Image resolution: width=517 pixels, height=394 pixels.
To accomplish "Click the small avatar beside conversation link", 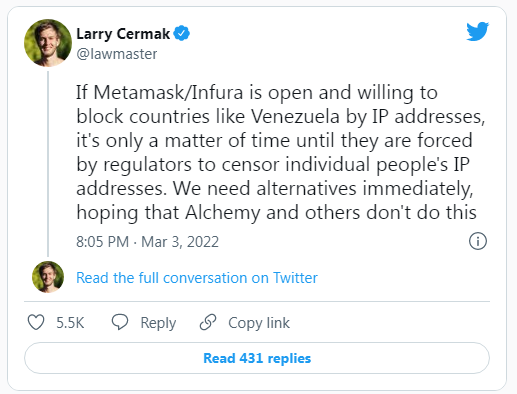I will [x=48, y=277].
